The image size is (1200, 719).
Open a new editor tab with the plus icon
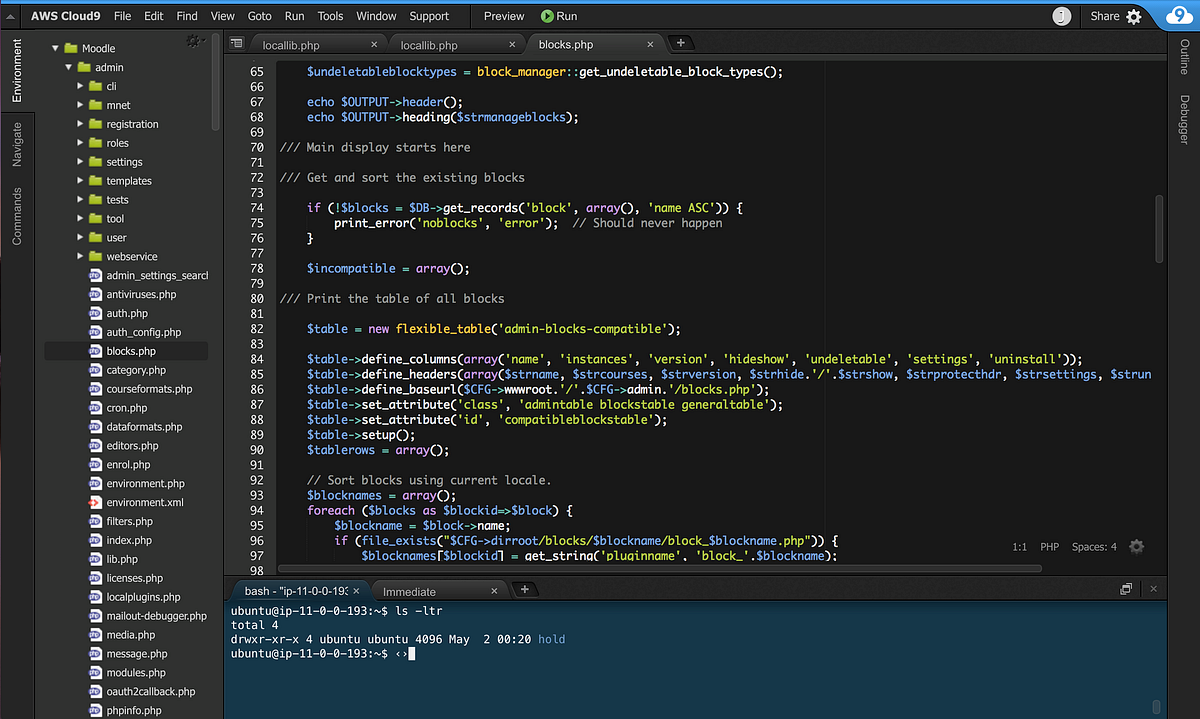pos(681,44)
